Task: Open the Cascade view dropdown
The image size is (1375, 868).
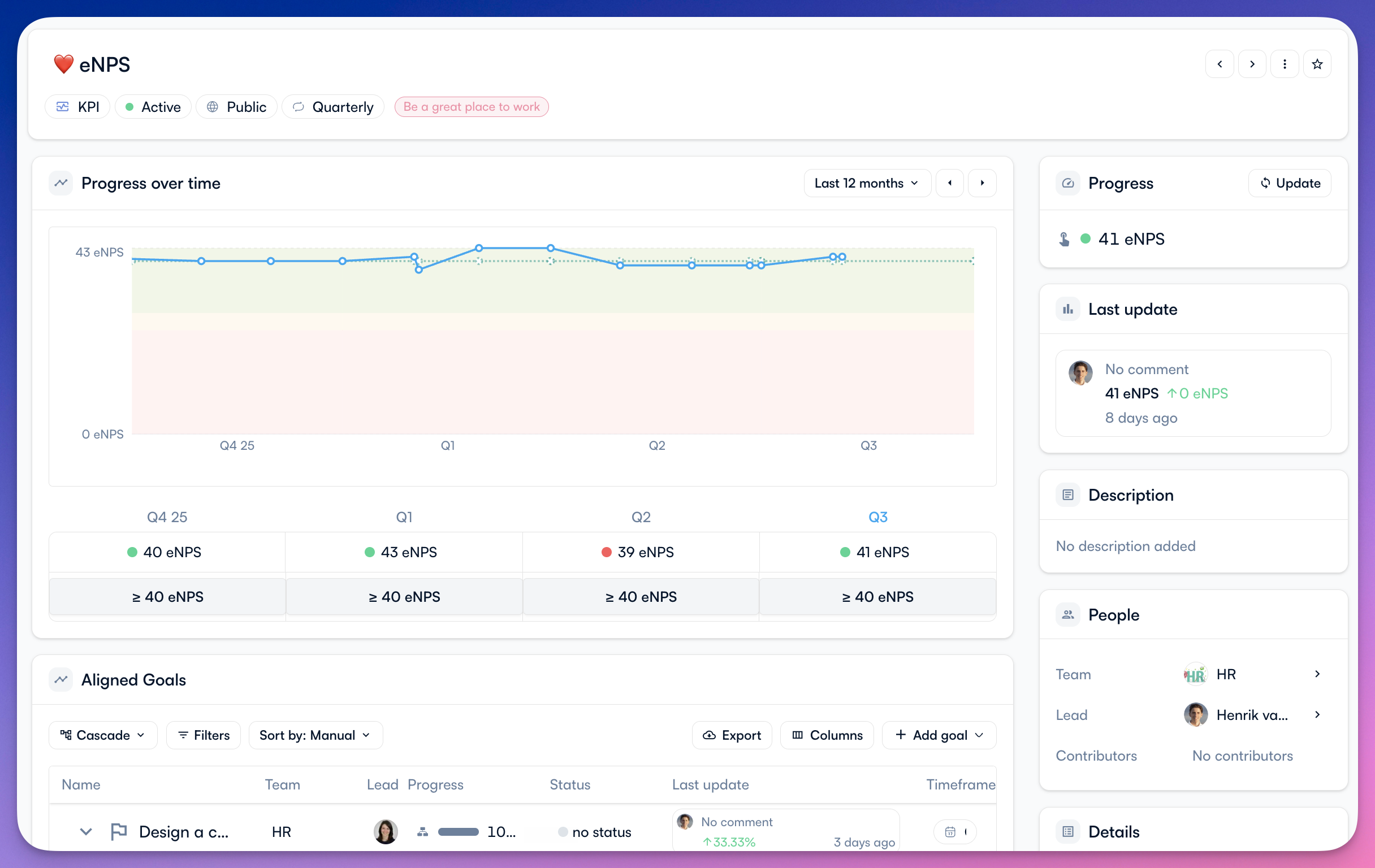Action: pyautogui.click(x=103, y=735)
